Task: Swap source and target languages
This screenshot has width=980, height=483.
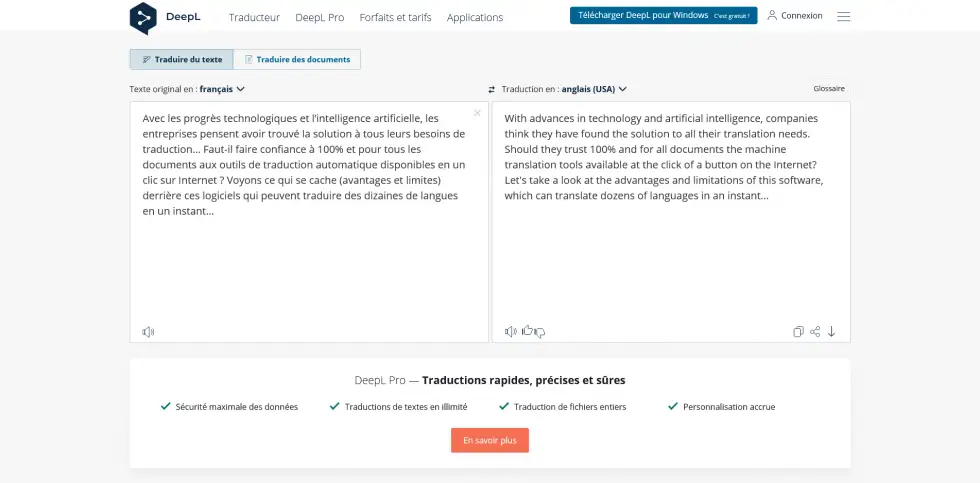Action: point(491,89)
